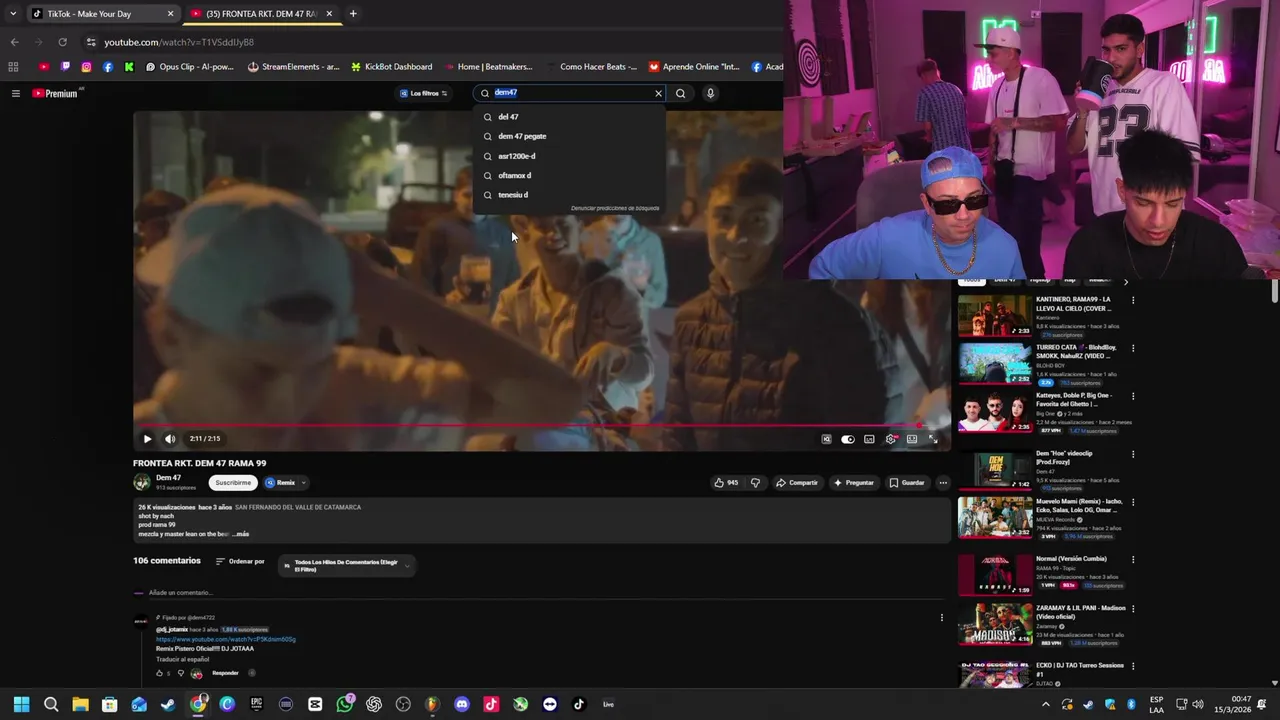1280x720 pixels.
Task: Open more actions menu beside Guardar
Action: pyautogui.click(x=942, y=483)
